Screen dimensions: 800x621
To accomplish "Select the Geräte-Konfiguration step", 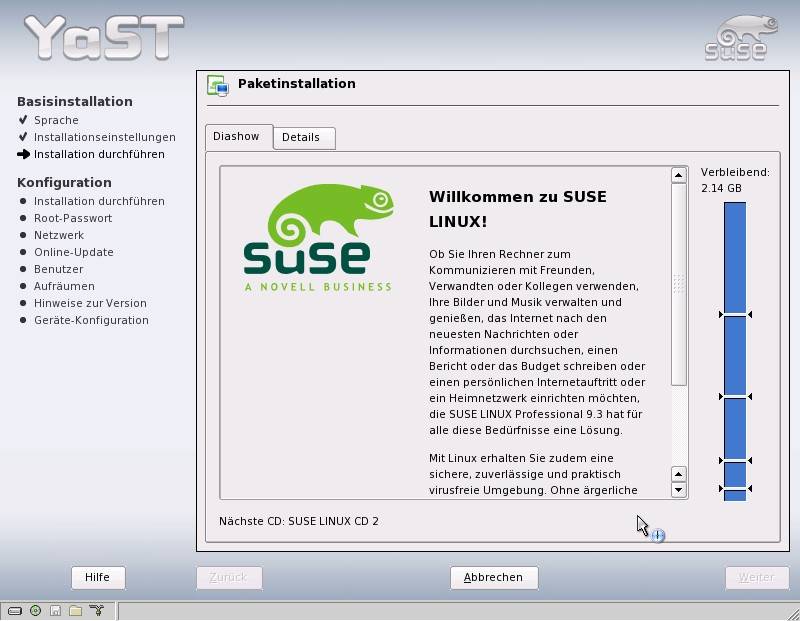I will [91, 320].
